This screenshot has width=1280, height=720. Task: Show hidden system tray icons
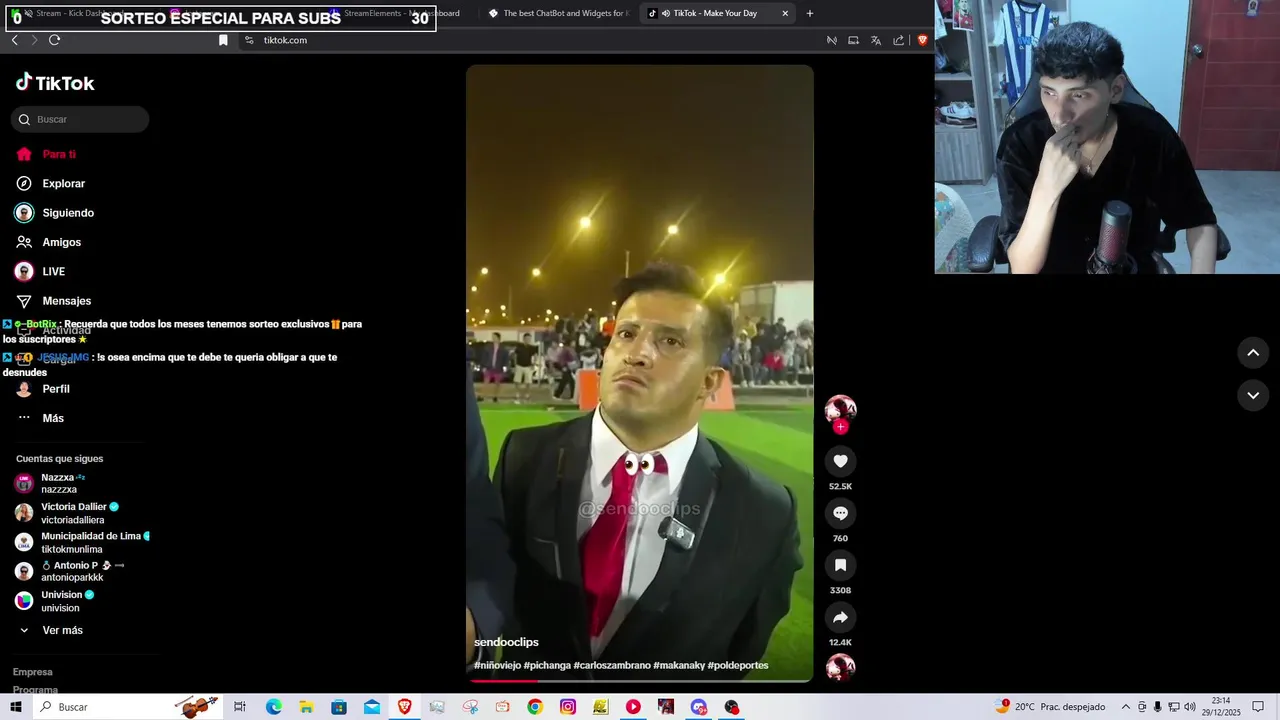click(1125, 707)
